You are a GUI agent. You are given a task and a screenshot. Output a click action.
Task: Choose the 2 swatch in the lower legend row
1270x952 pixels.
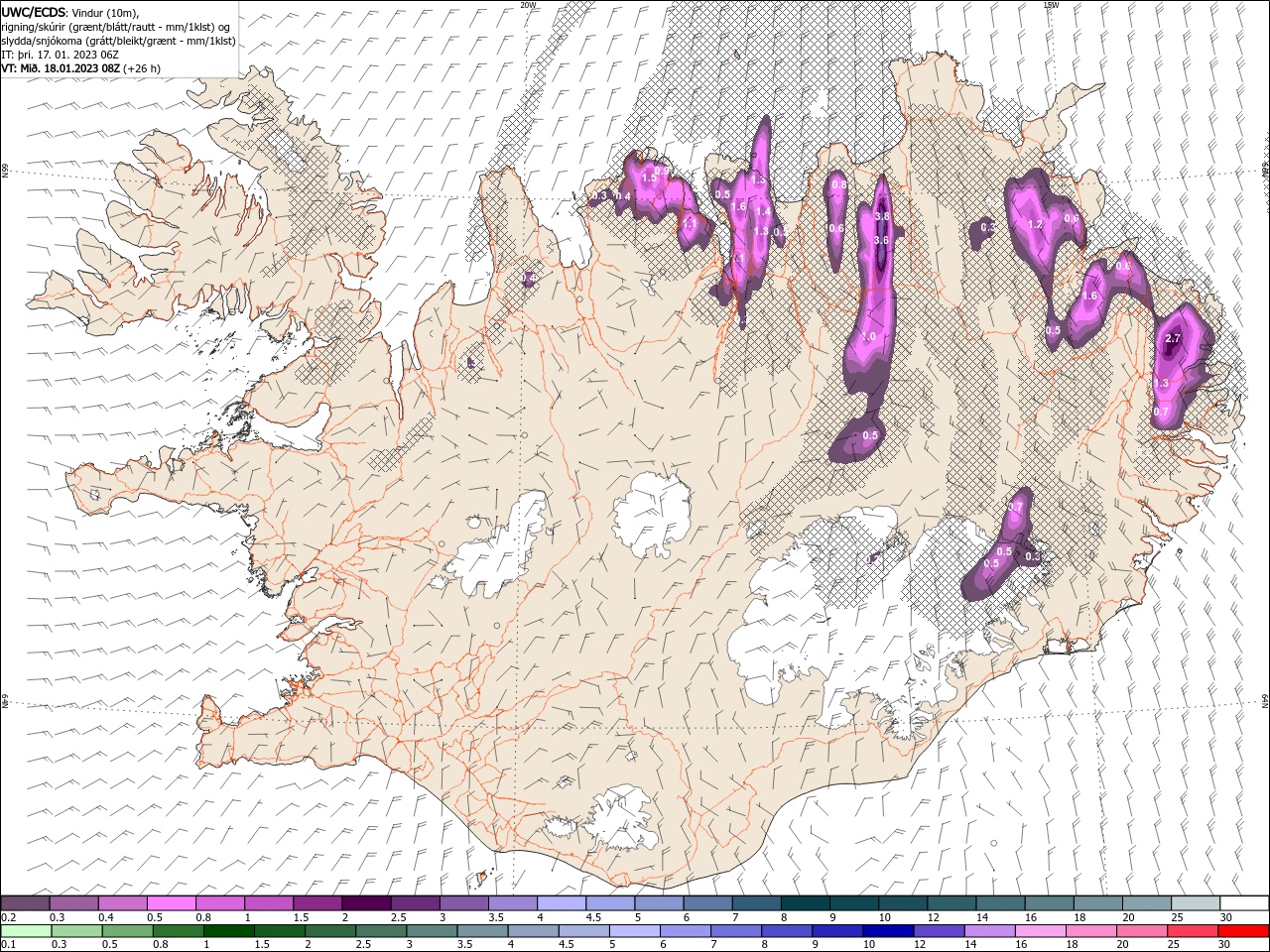click(x=330, y=931)
